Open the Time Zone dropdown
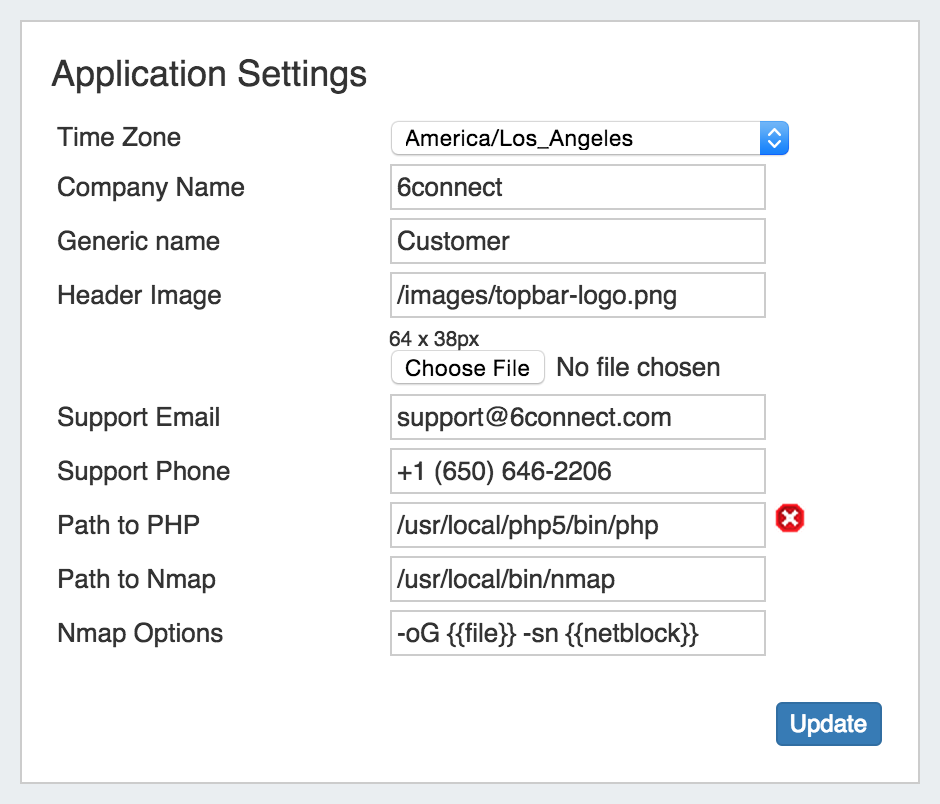Screen dimensions: 940x804 point(589,138)
